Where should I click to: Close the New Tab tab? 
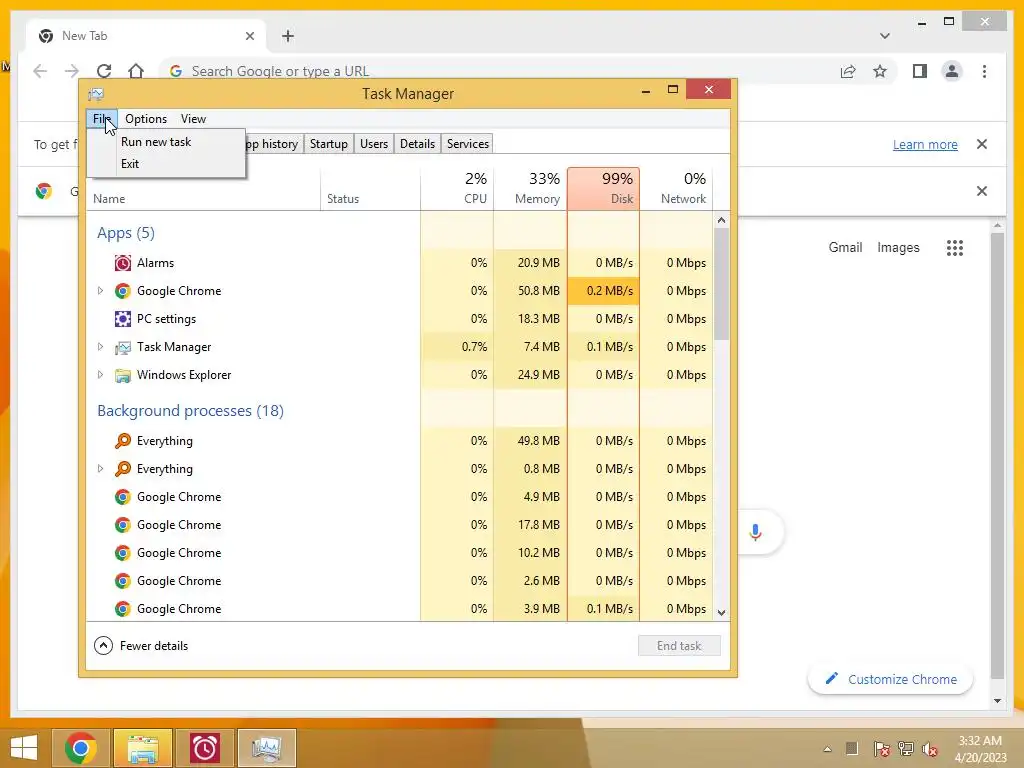coord(249,36)
